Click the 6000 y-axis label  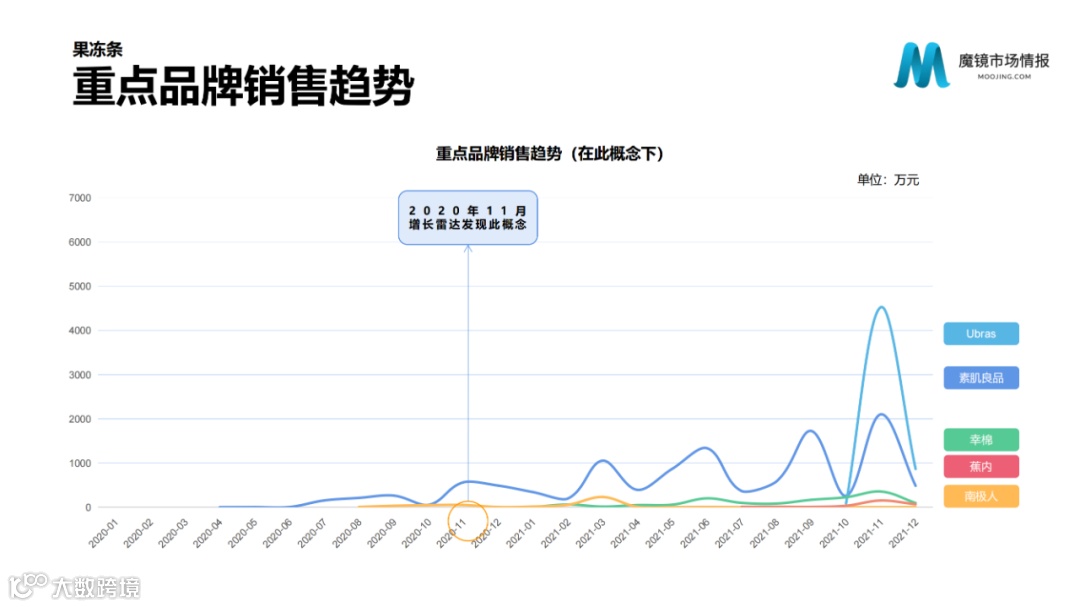(x=80, y=242)
